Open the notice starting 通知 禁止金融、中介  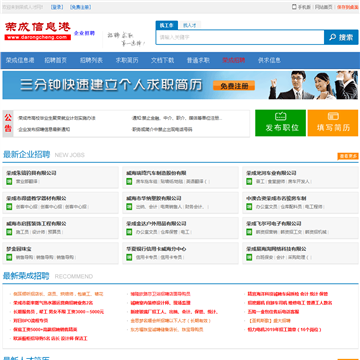(177, 118)
